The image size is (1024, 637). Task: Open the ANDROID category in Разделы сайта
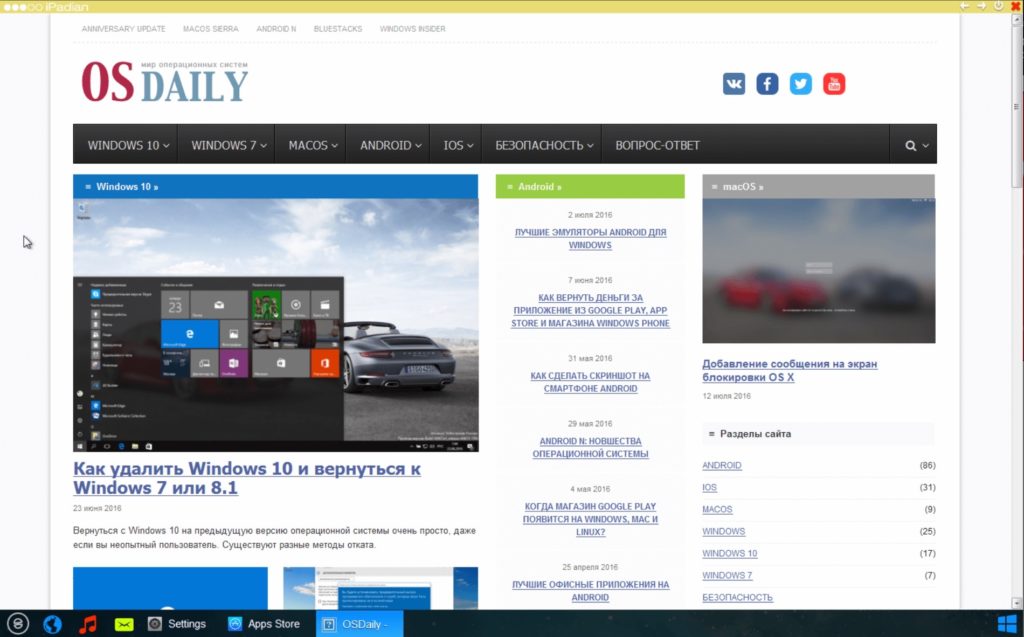[x=722, y=465]
